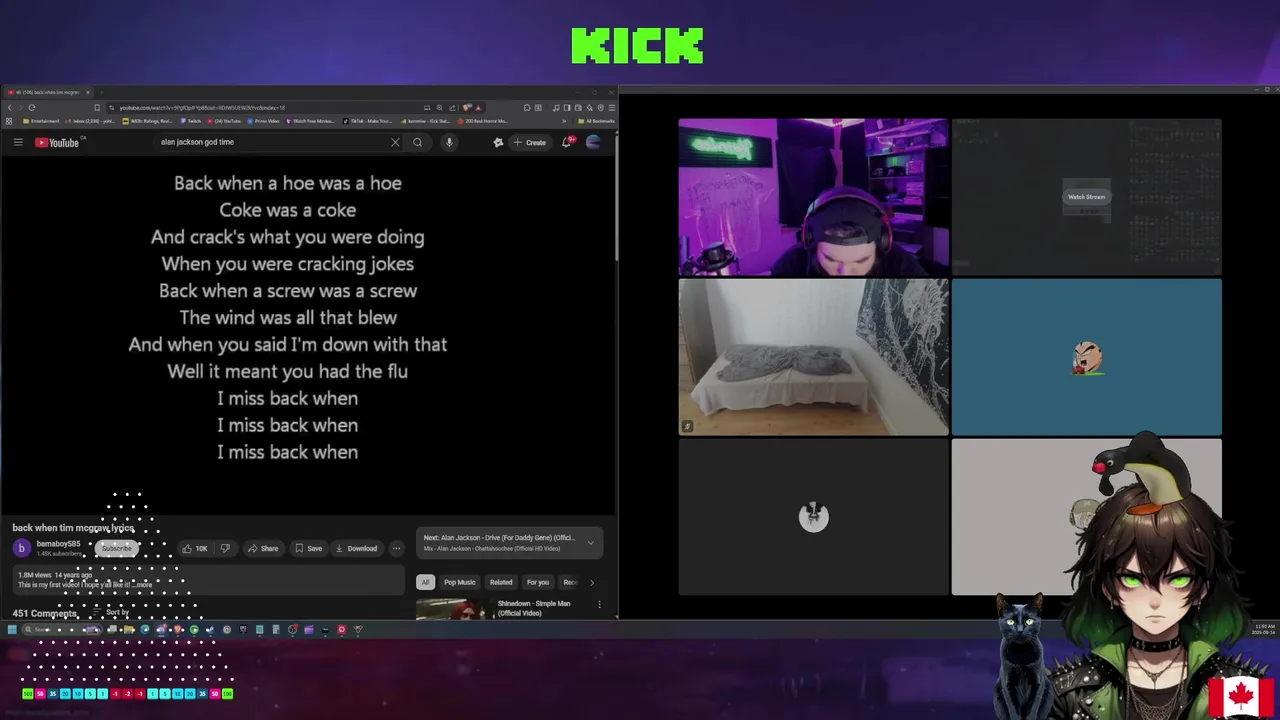Open bamaboy585 channel avatar
Viewport: 1280px width, 720px height.
pyautogui.click(x=21, y=548)
